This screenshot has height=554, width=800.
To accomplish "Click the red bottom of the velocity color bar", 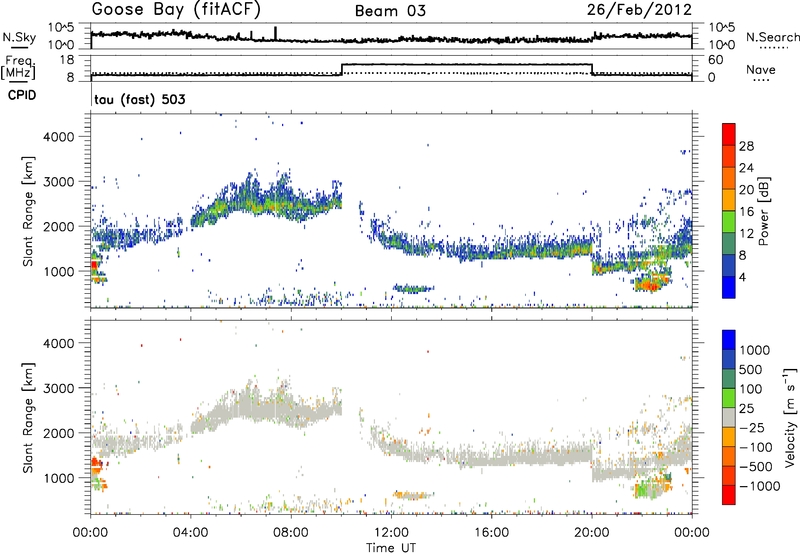I will click(x=729, y=494).
